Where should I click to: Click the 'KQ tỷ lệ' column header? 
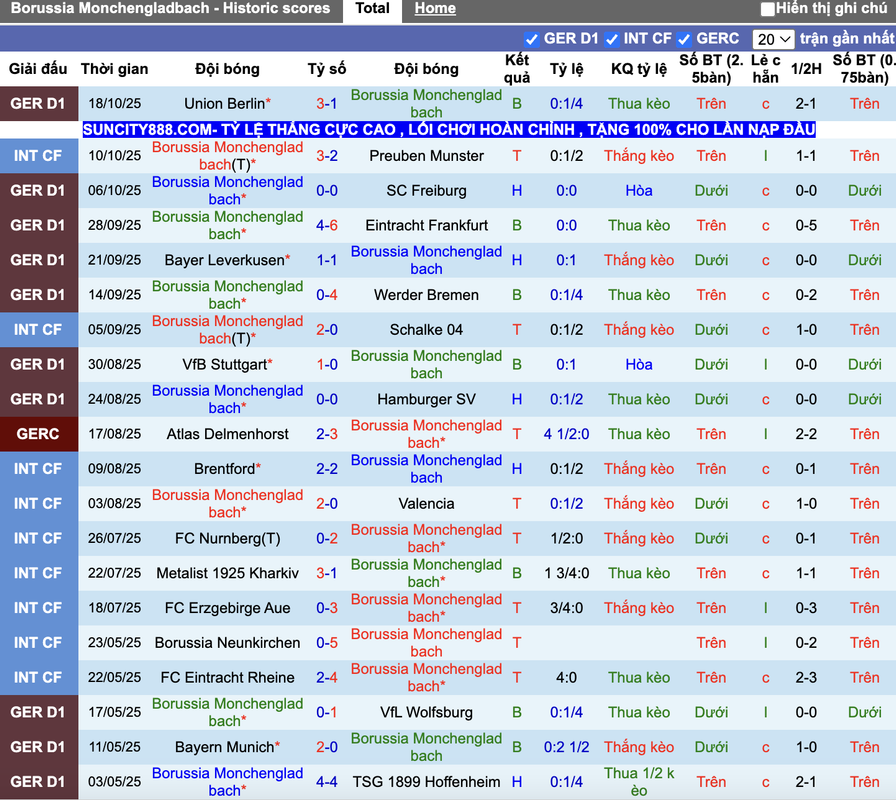(639, 69)
